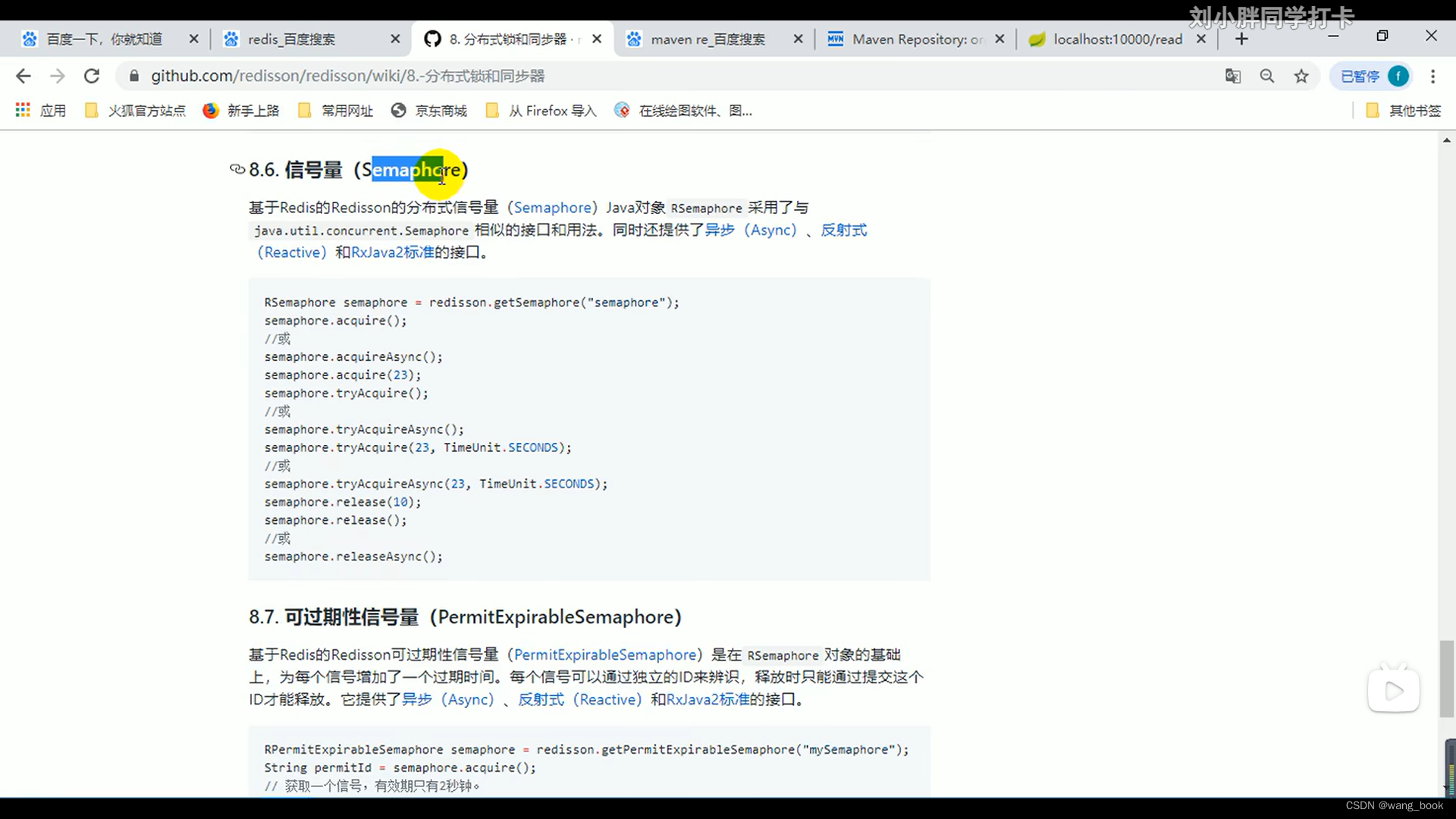Click the anchor link icon beside heading 8.6
The width and height of the screenshot is (1456, 819).
tap(237, 169)
